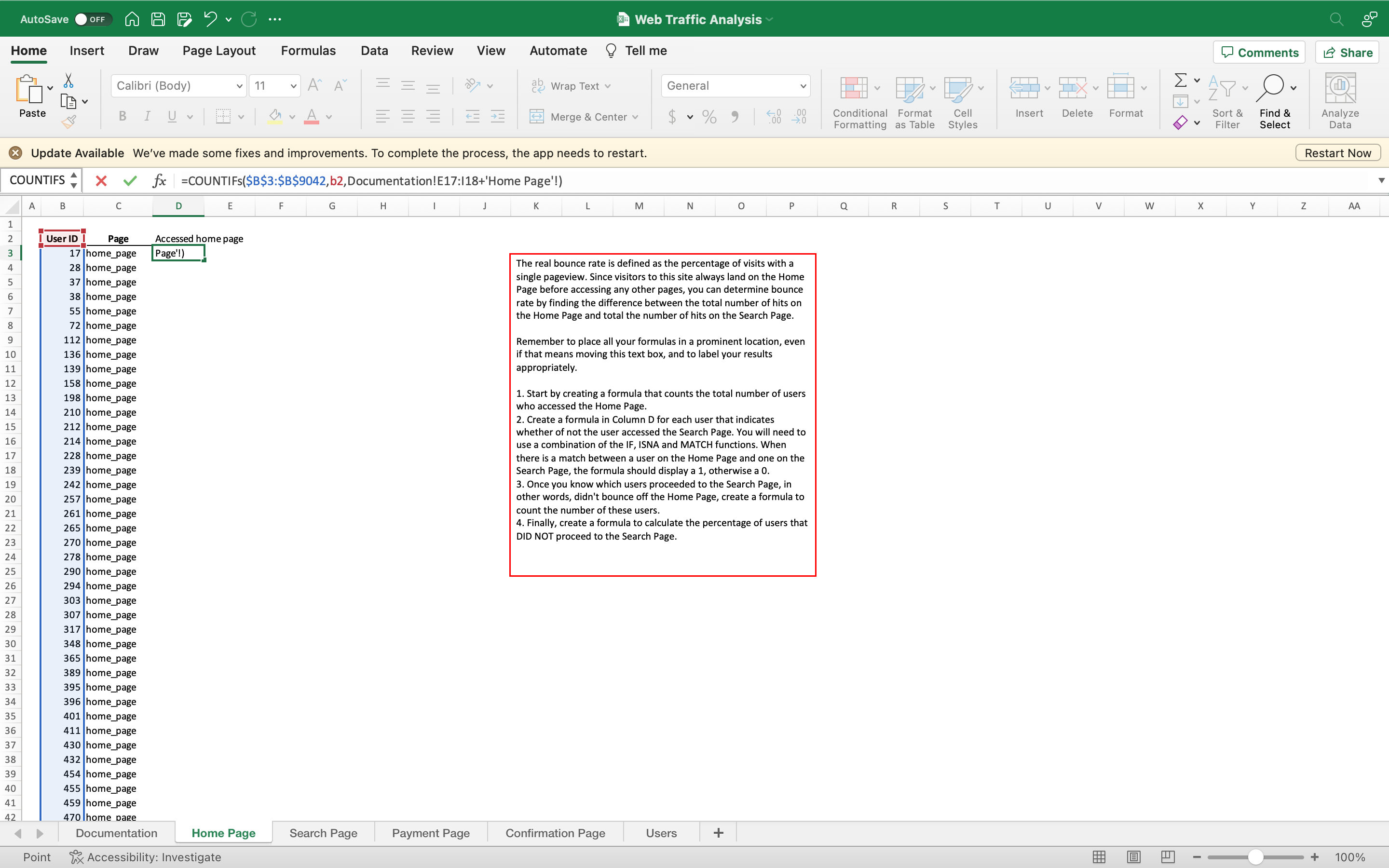Expand the General number format dropdown
Viewport: 1389px width, 868px height.
pos(803,86)
